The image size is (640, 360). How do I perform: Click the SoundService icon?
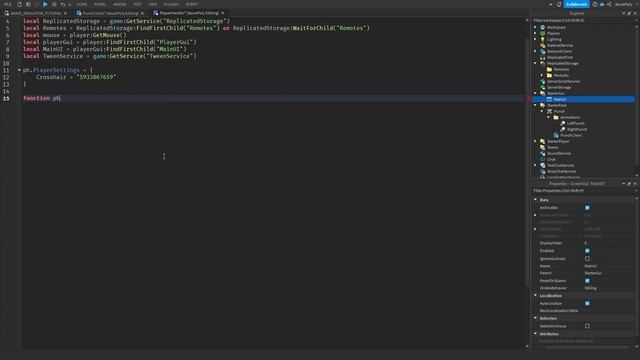pos(542,153)
